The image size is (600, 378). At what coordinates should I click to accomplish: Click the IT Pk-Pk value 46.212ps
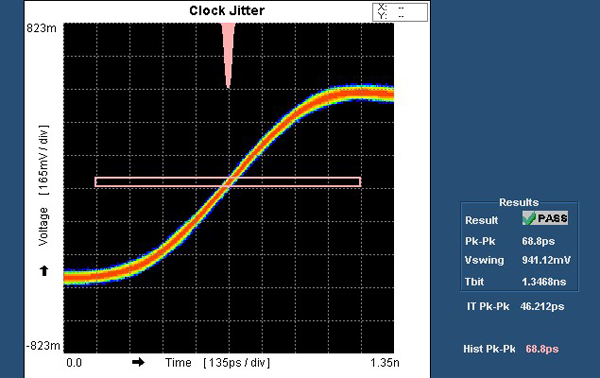click(542, 306)
